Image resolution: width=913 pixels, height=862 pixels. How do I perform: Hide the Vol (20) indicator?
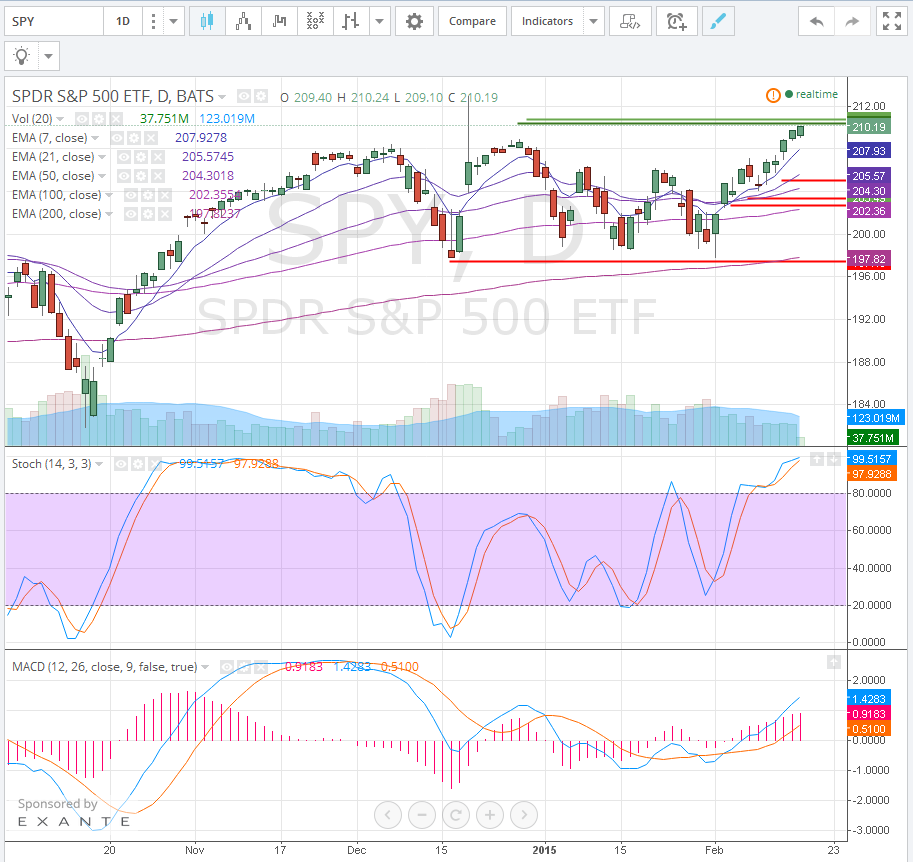[x=82, y=119]
